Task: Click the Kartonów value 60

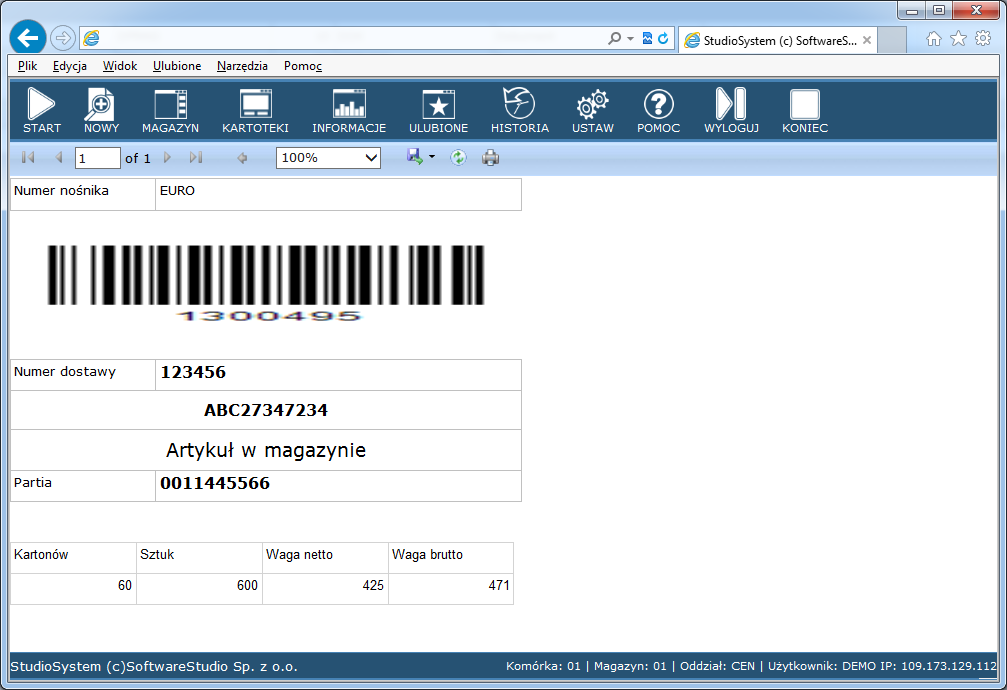Action: click(125, 585)
